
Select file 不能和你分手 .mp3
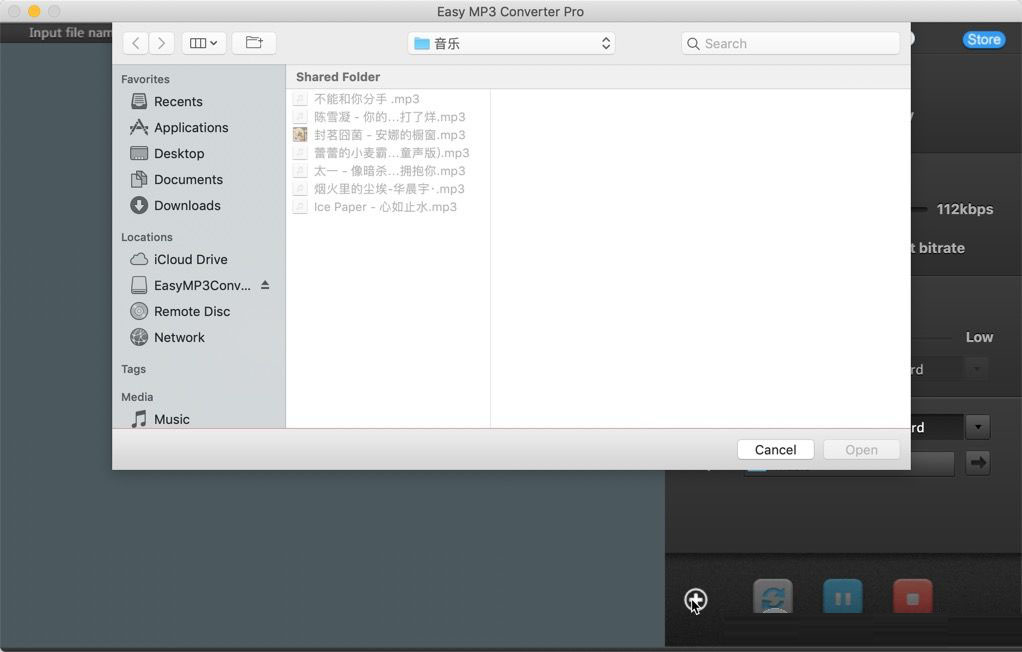pyautogui.click(x=390, y=99)
